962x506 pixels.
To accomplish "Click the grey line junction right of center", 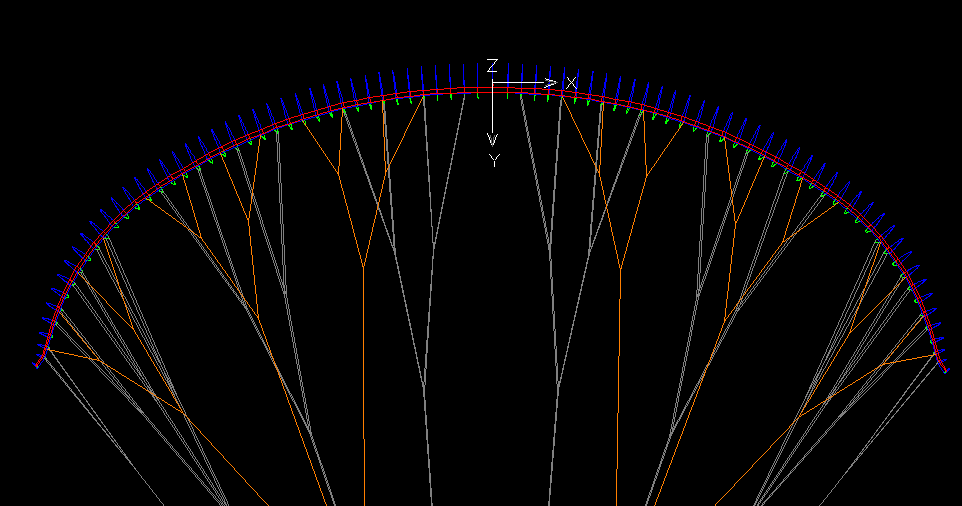I will (x=559, y=386).
